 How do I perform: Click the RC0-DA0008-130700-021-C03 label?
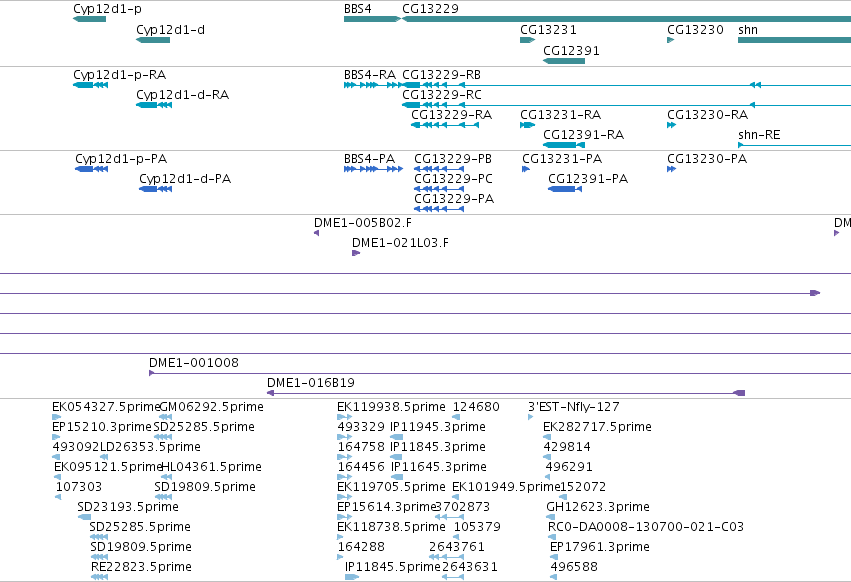tap(646, 527)
